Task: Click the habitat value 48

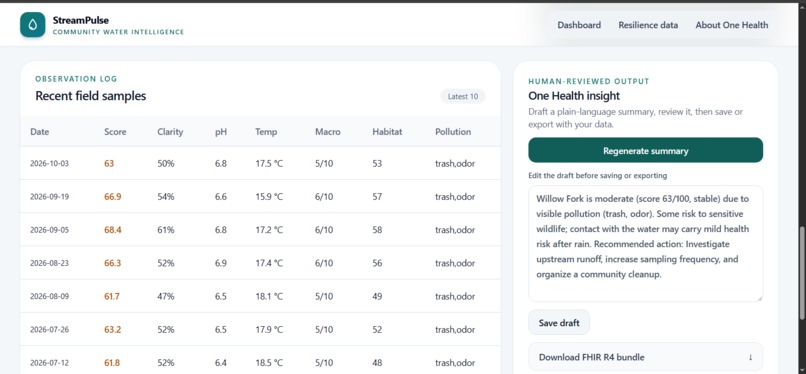Action: [x=377, y=363]
